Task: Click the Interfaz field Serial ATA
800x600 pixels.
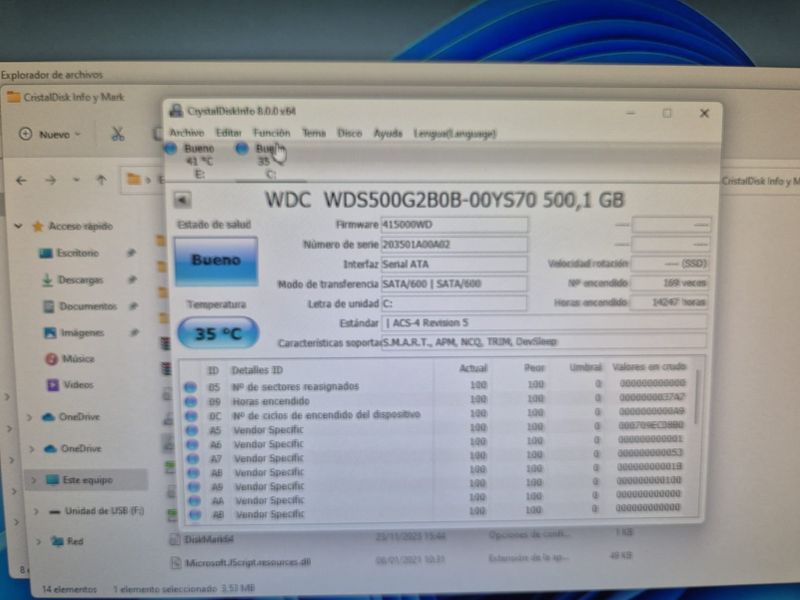Action: [x=455, y=264]
